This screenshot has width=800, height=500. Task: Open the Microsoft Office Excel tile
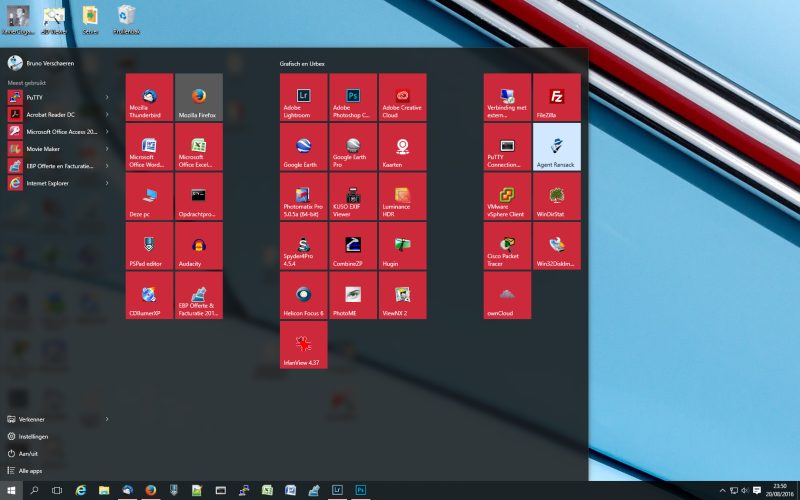tap(199, 146)
